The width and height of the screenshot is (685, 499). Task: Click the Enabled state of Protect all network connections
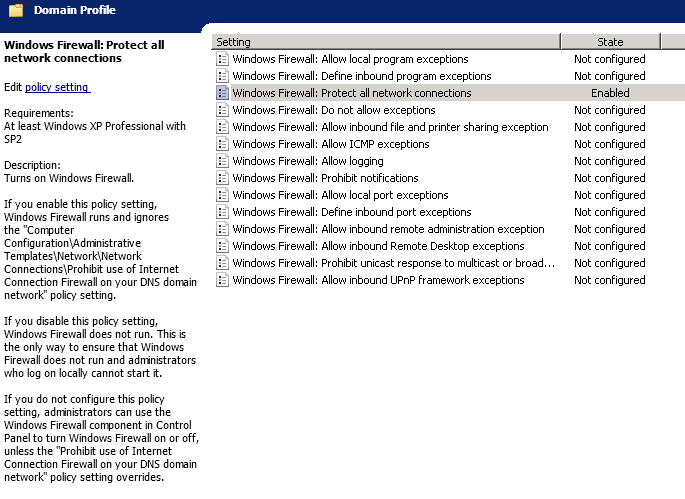[609, 93]
